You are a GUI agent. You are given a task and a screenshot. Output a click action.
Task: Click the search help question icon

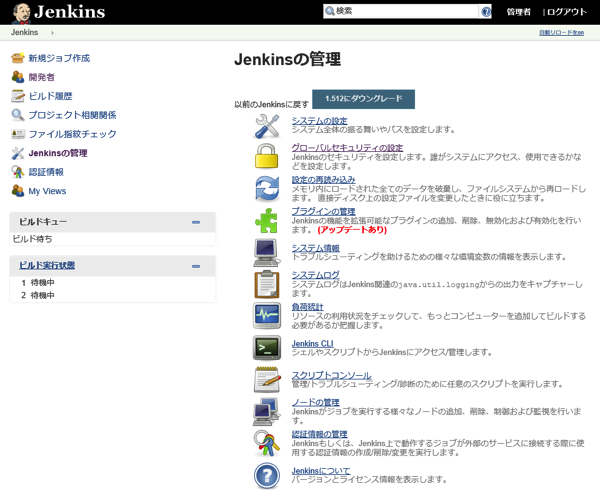click(486, 12)
